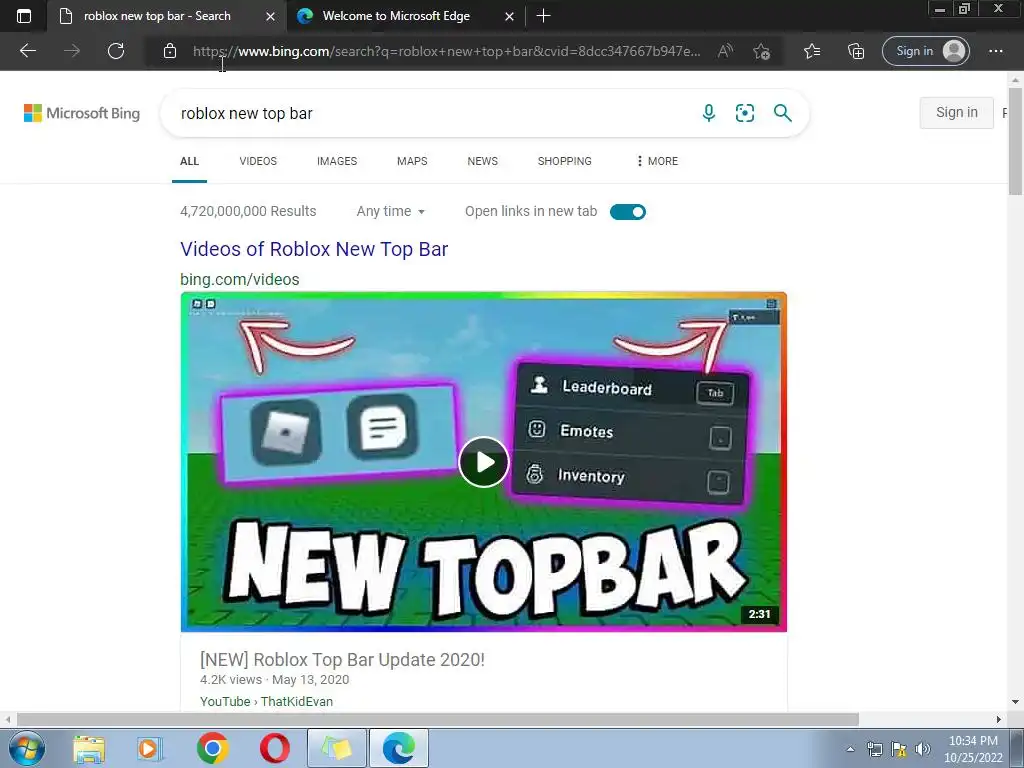This screenshot has width=1024, height=768.
Task: Open Edge Settings and more ellipsis
Action: [995, 51]
